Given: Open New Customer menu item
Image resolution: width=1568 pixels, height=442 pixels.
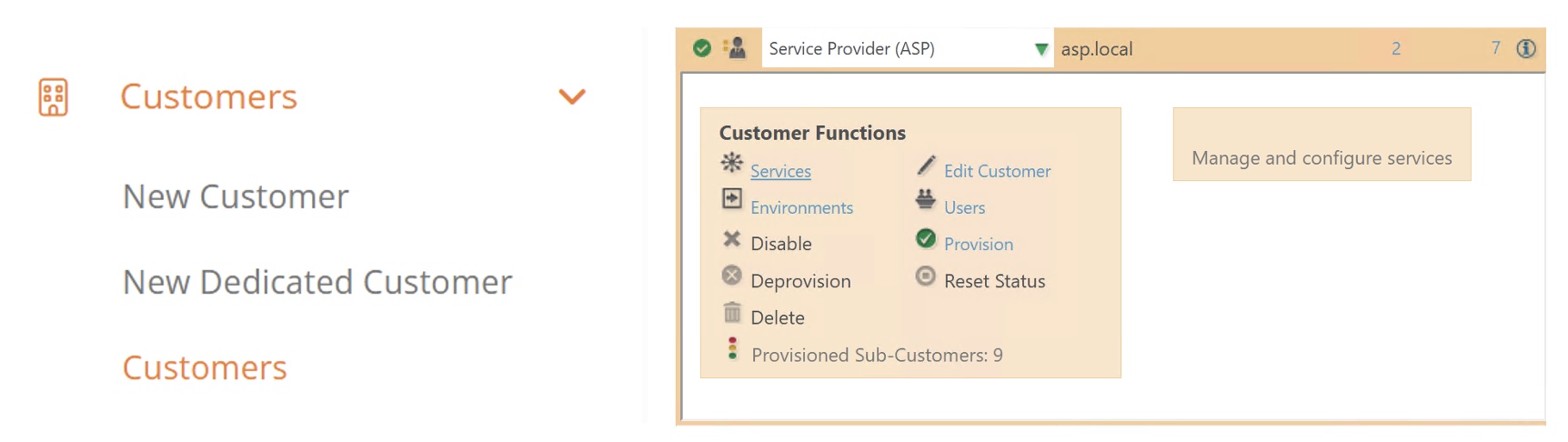Looking at the screenshot, I should [x=236, y=196].
